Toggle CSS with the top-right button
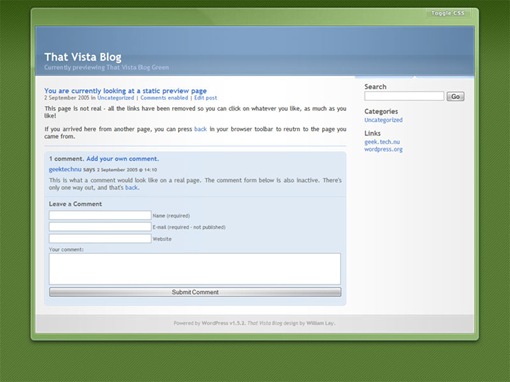Image resolution: width=510 pixels, height=382 pixels. (x=448, y=13)
